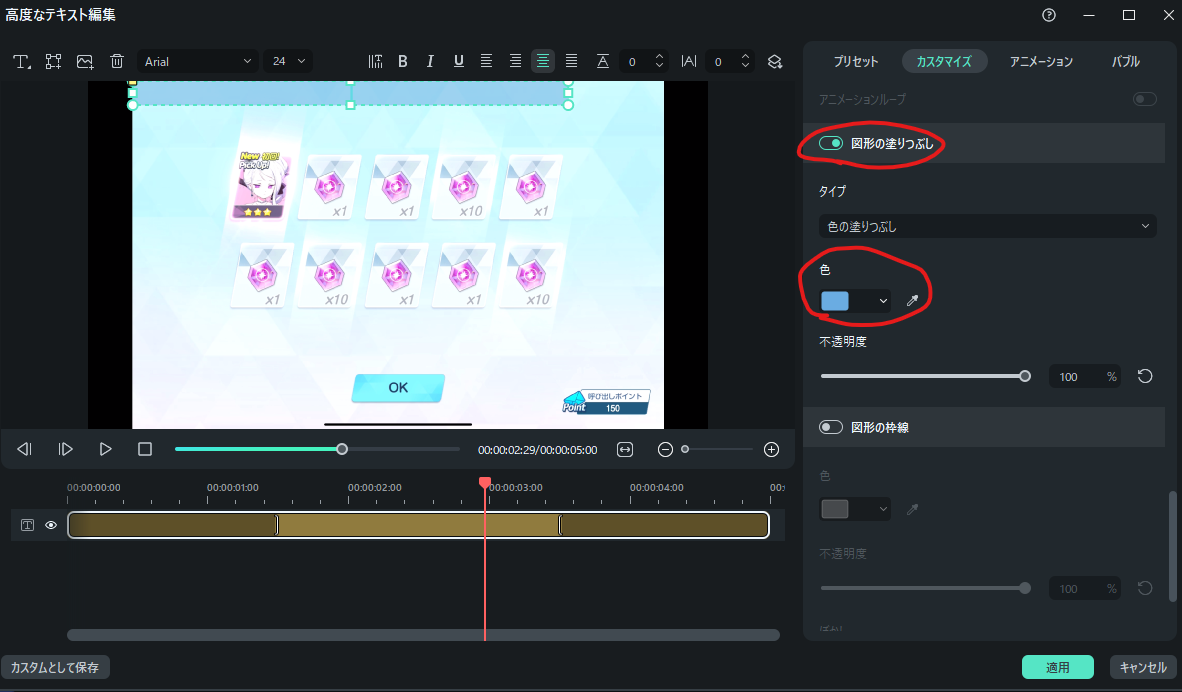The image size is (1182, 692).
Task: Open the 色の塗りつぶし type dropdown
Action: [x=987, y=225]
